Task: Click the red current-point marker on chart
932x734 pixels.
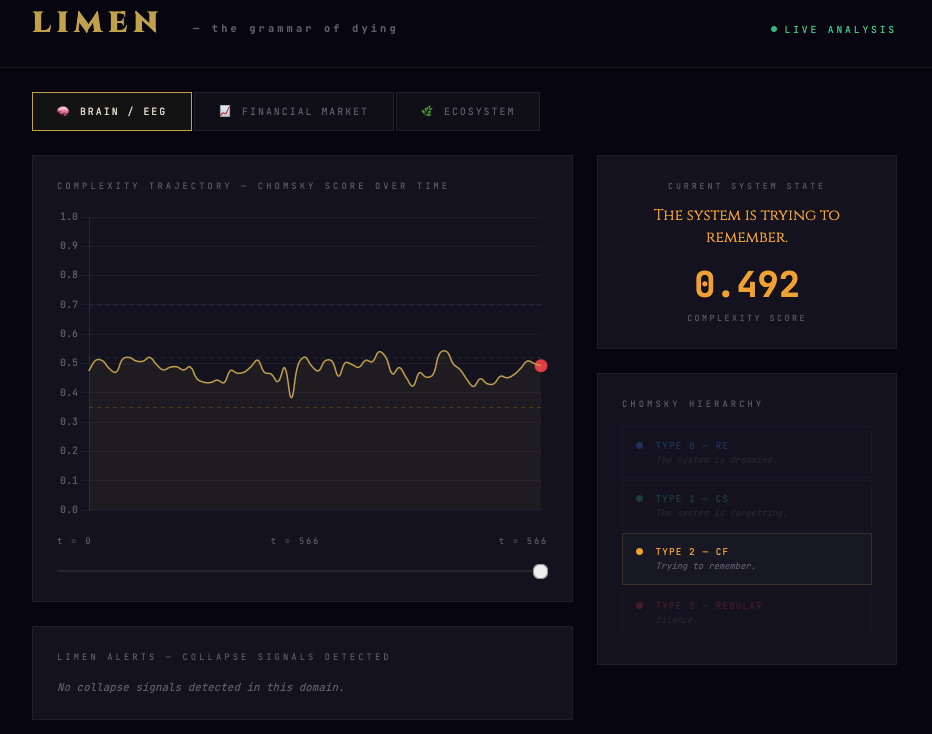Action: tap(541, 366)
